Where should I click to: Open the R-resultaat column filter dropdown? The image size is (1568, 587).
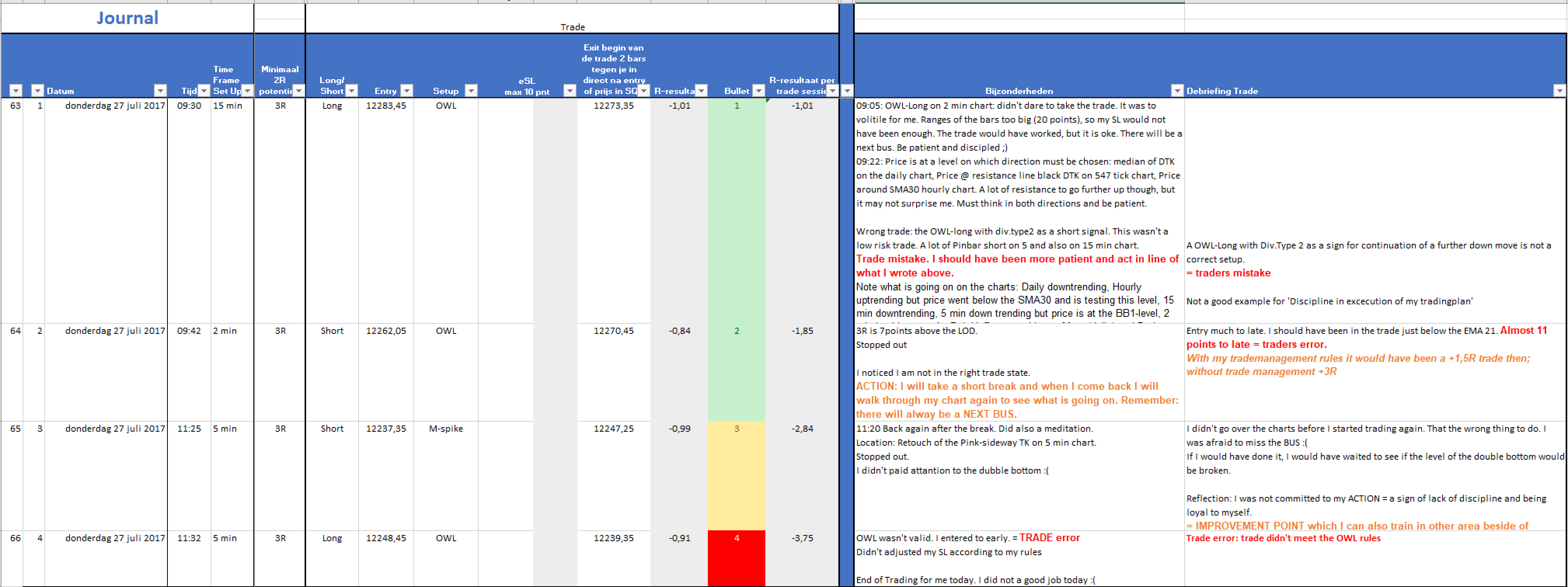[x=701, y=90]
